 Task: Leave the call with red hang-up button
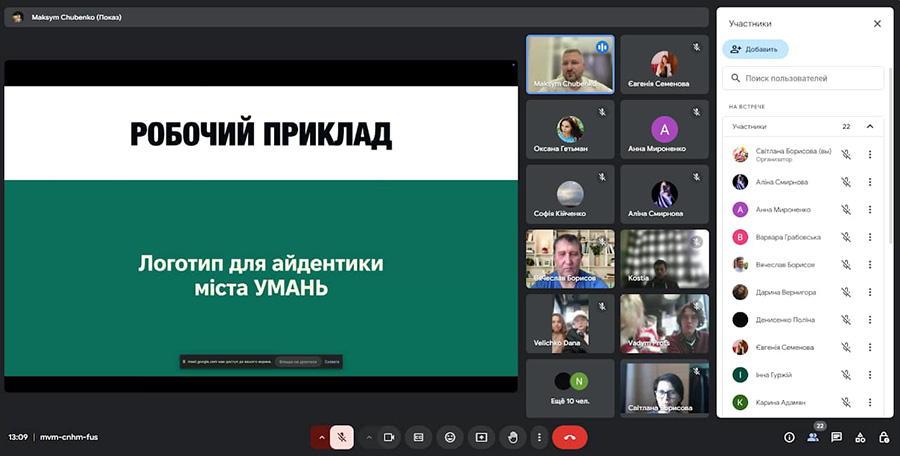click(x=569, y=438)
